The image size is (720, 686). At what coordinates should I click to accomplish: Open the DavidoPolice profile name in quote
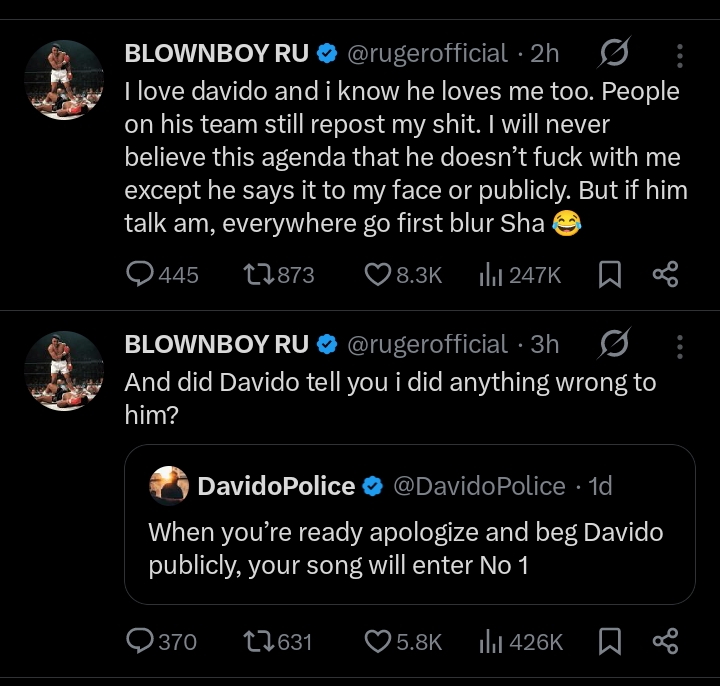pos(276,487)
